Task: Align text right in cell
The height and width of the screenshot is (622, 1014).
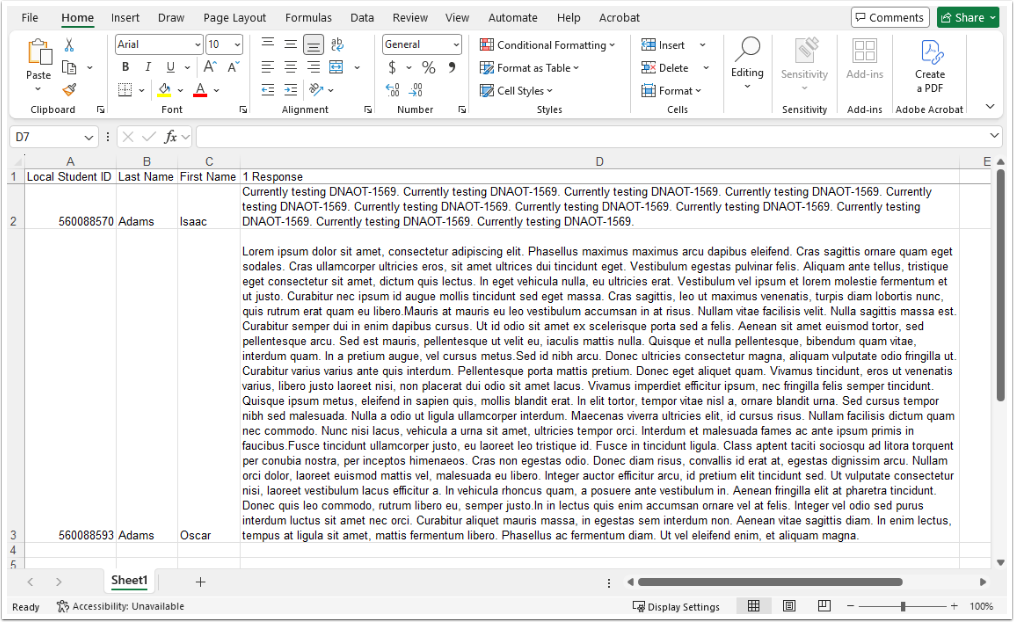Action: [313, 67]
